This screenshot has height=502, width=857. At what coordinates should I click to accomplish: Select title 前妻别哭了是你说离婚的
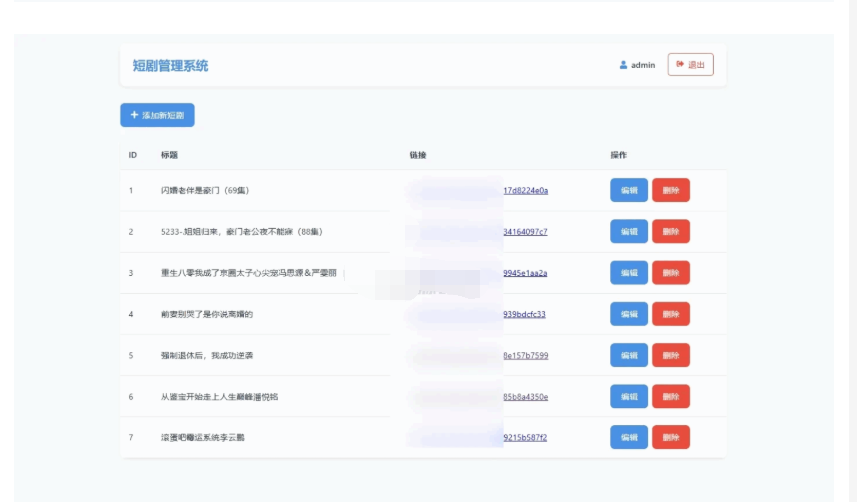coord(207,314)
